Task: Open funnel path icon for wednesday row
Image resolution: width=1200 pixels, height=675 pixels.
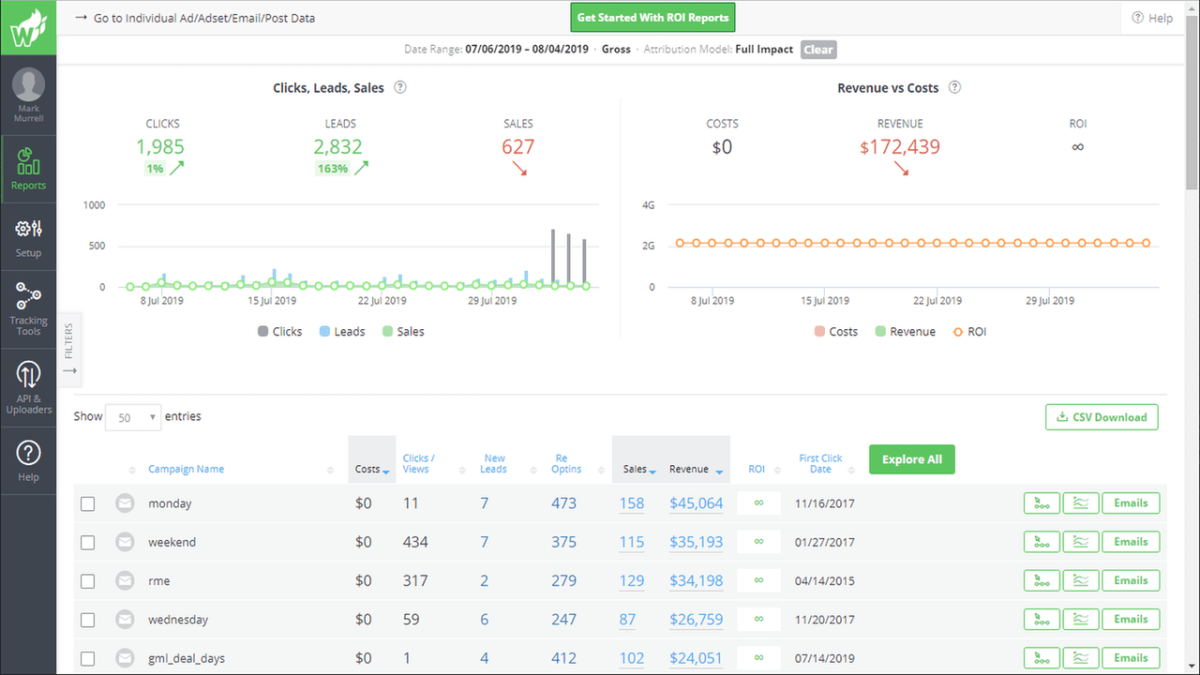Action: pos(1041,619)
